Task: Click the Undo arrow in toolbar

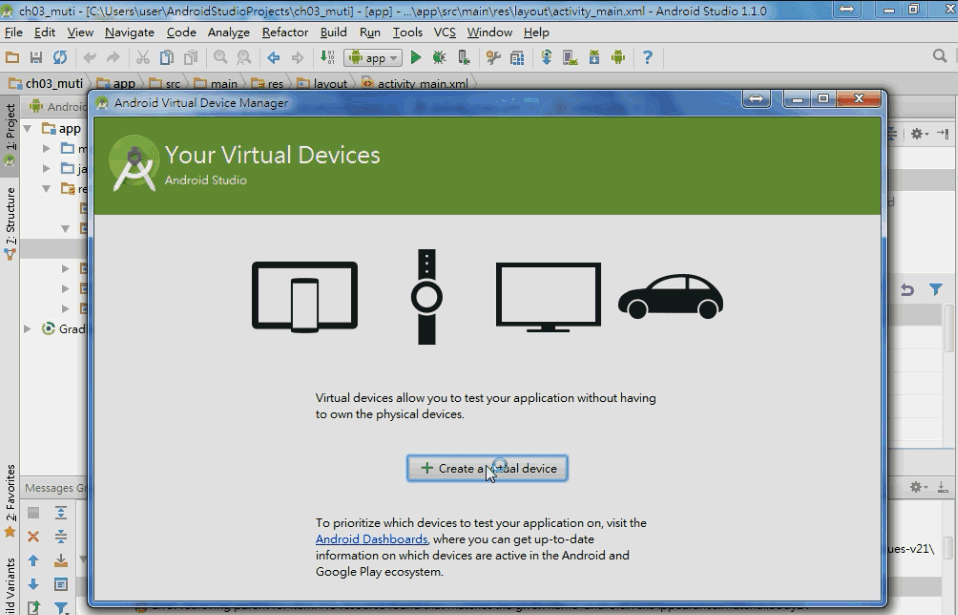Action: point(90,57)
